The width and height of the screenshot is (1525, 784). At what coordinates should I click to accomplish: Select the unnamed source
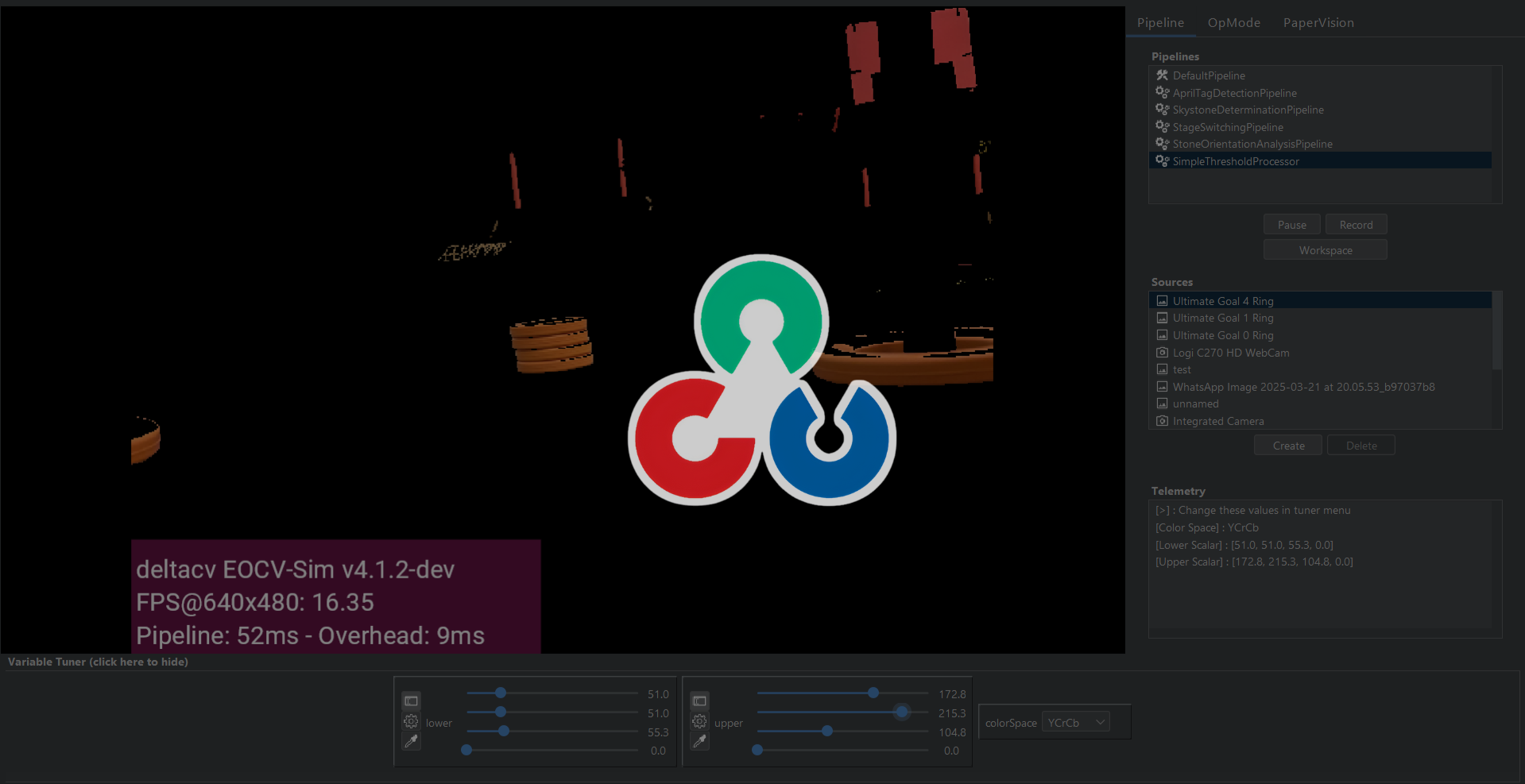[1321, 404]
